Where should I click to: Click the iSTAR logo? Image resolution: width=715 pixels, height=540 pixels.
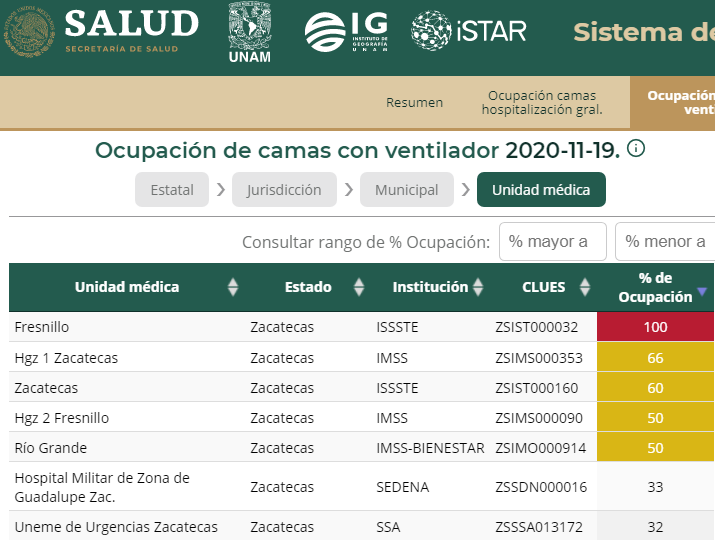pyautogui.click(x=468, y=31)
